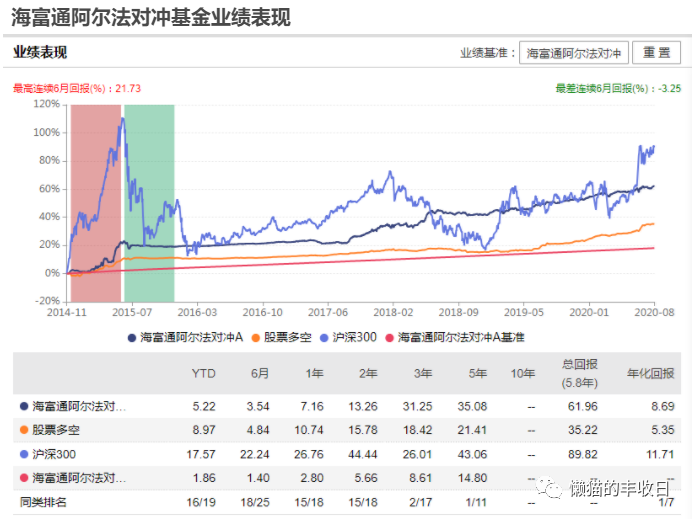Select the 10年 column header

(523, 374)
